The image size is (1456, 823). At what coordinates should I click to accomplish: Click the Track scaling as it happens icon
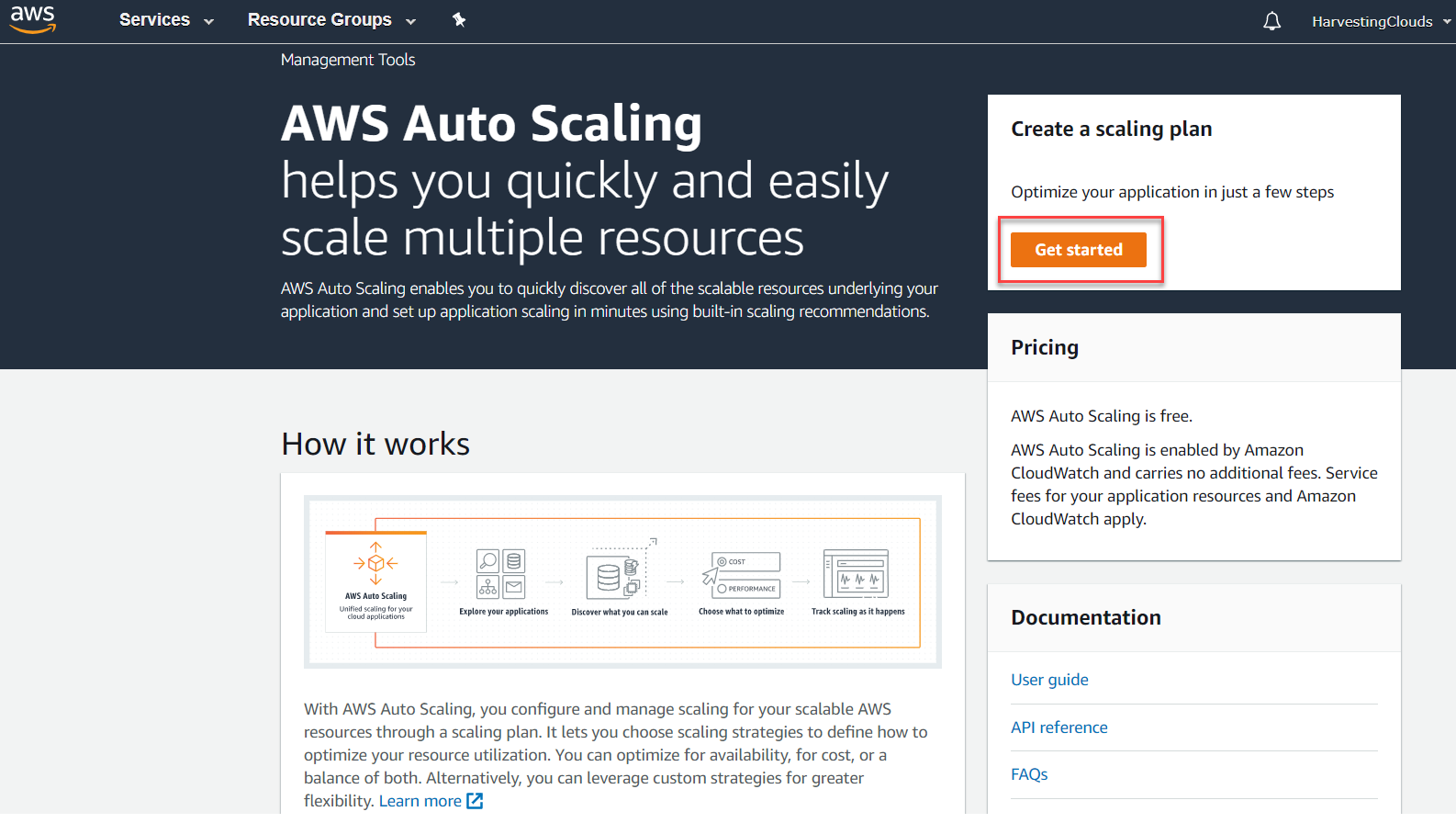coord(857,574)
